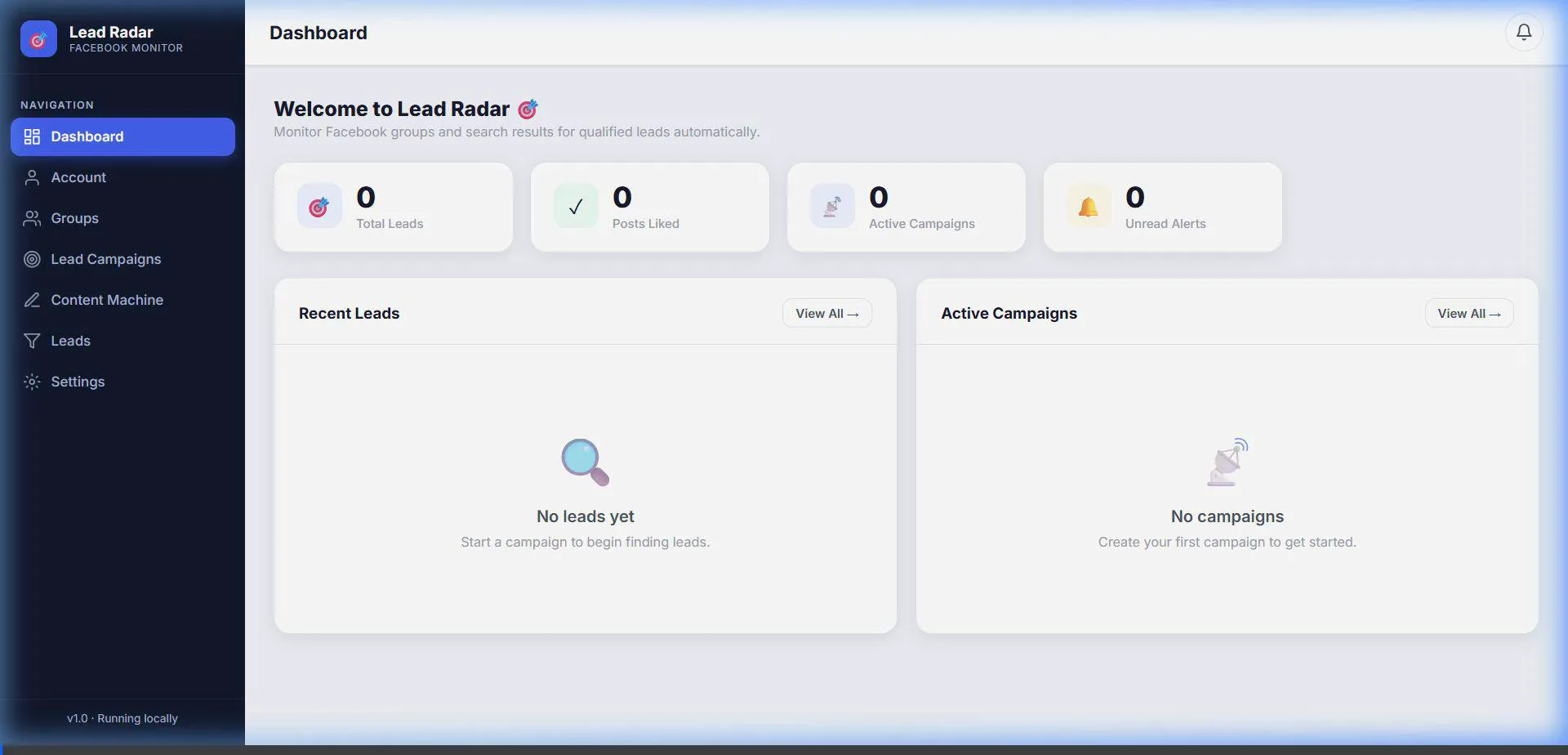The width and height of the screenshot is (1568, 755).
Task: Click View All in Recent Leads
Action: click(x=827, y=314)
